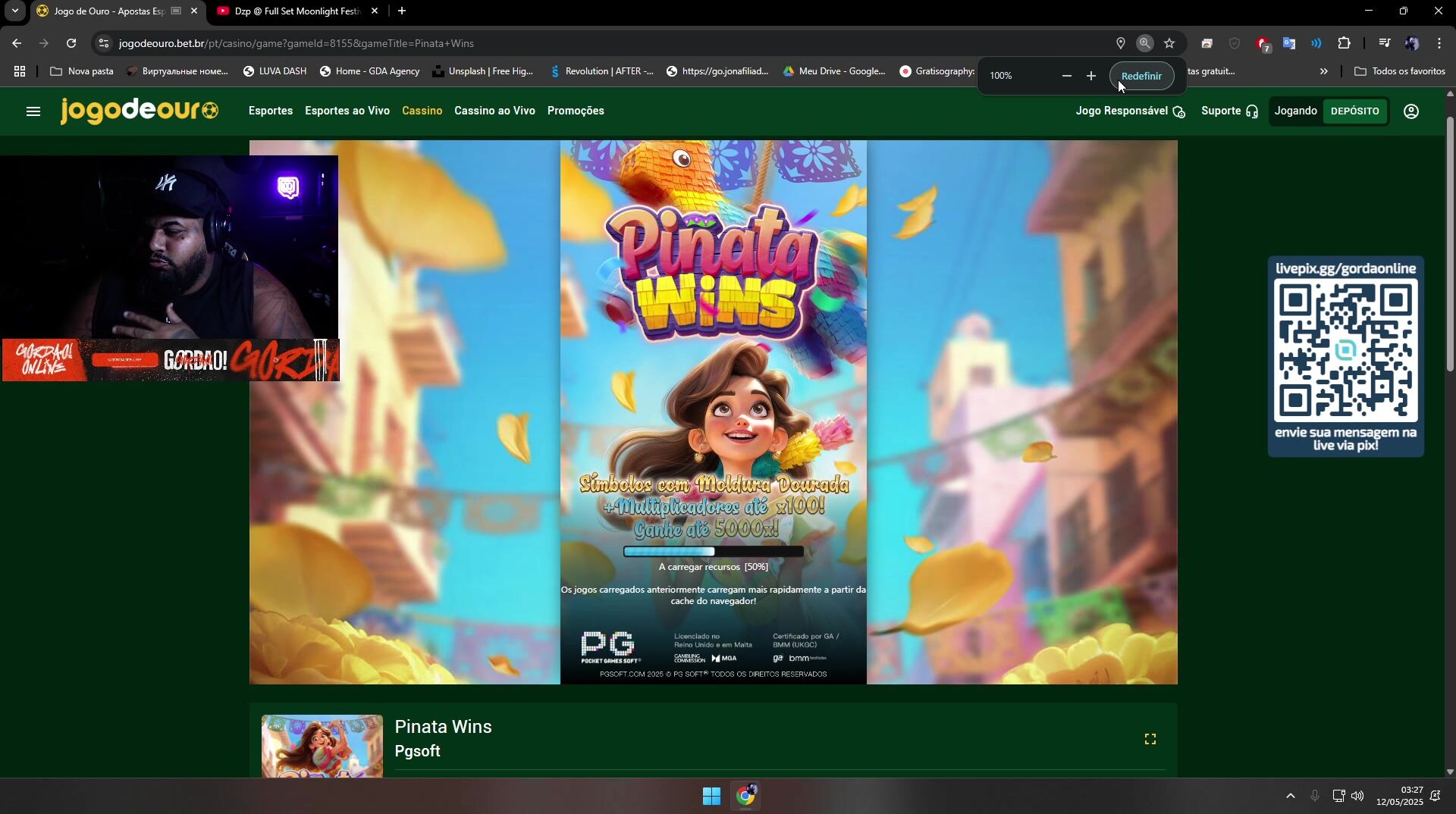Open Cassino ao Vivo section

tap(494, 111)
